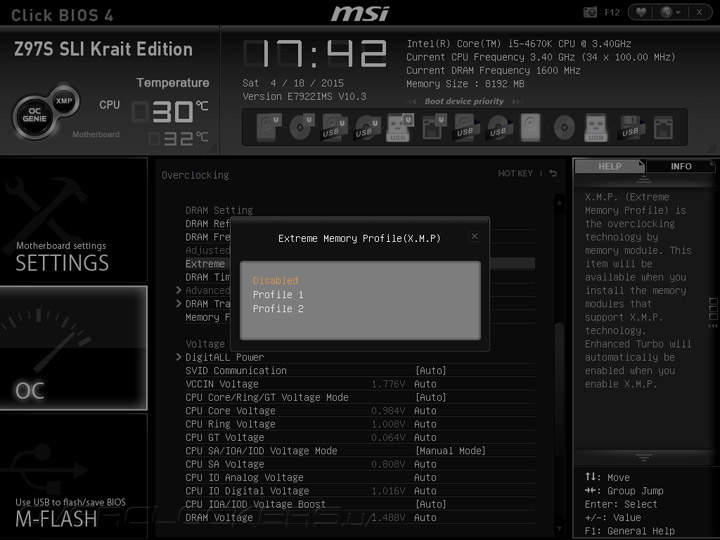Click the scroll-up arrow of settings list
The image size is (720, 540).
click(559, 202)
